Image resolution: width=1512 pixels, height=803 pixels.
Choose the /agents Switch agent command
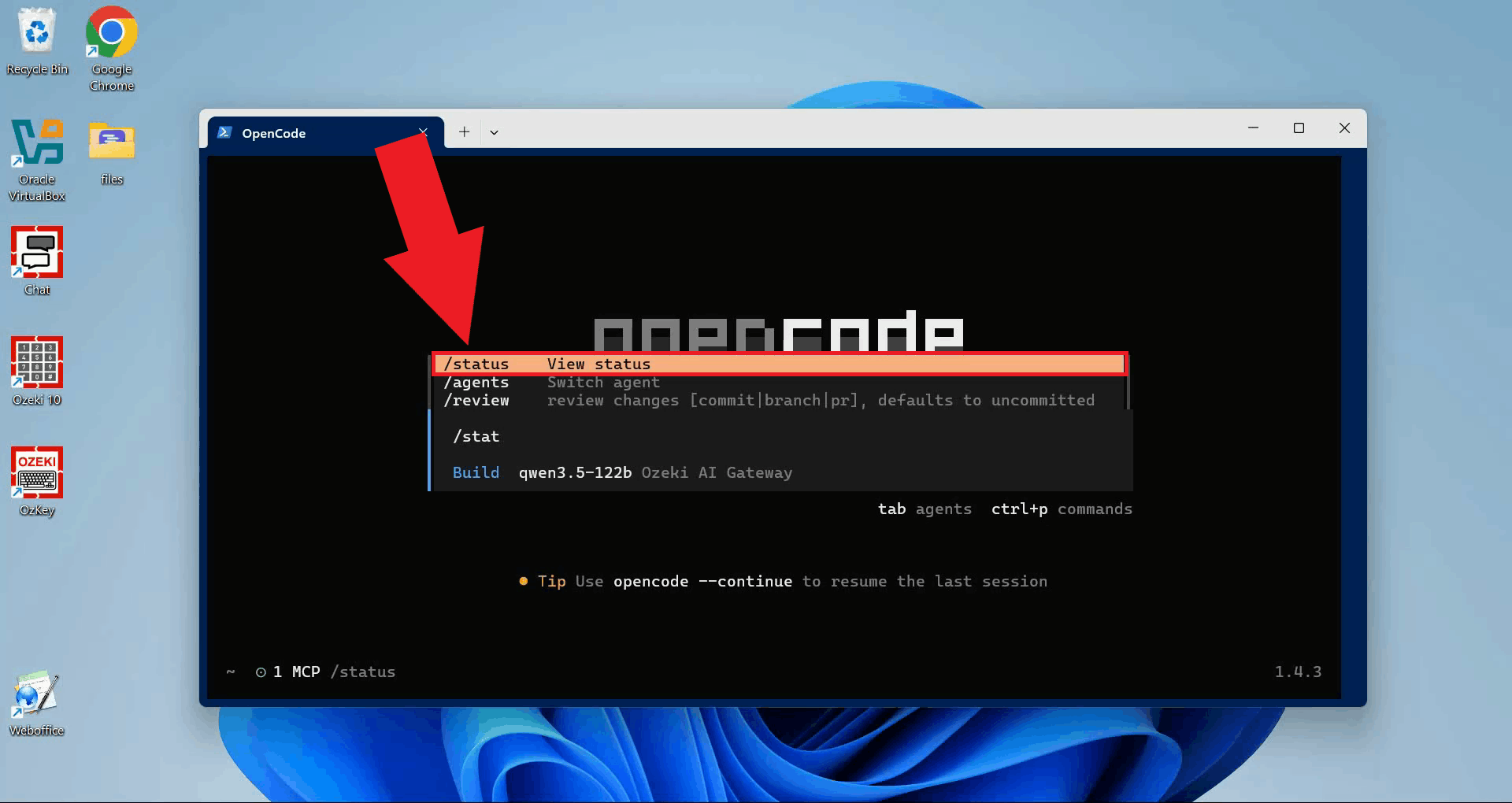pyautogui.click(x=780, y=382)
